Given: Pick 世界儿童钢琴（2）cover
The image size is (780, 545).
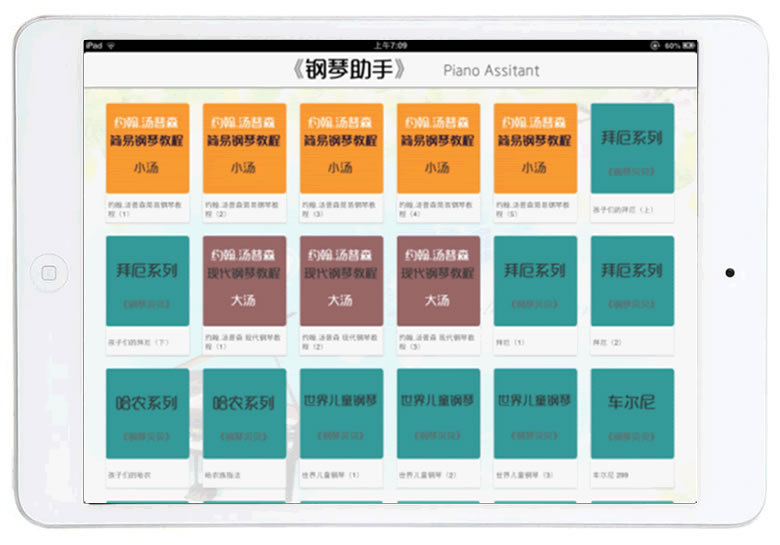Looking at the screenshot, I should click(438, 413).
